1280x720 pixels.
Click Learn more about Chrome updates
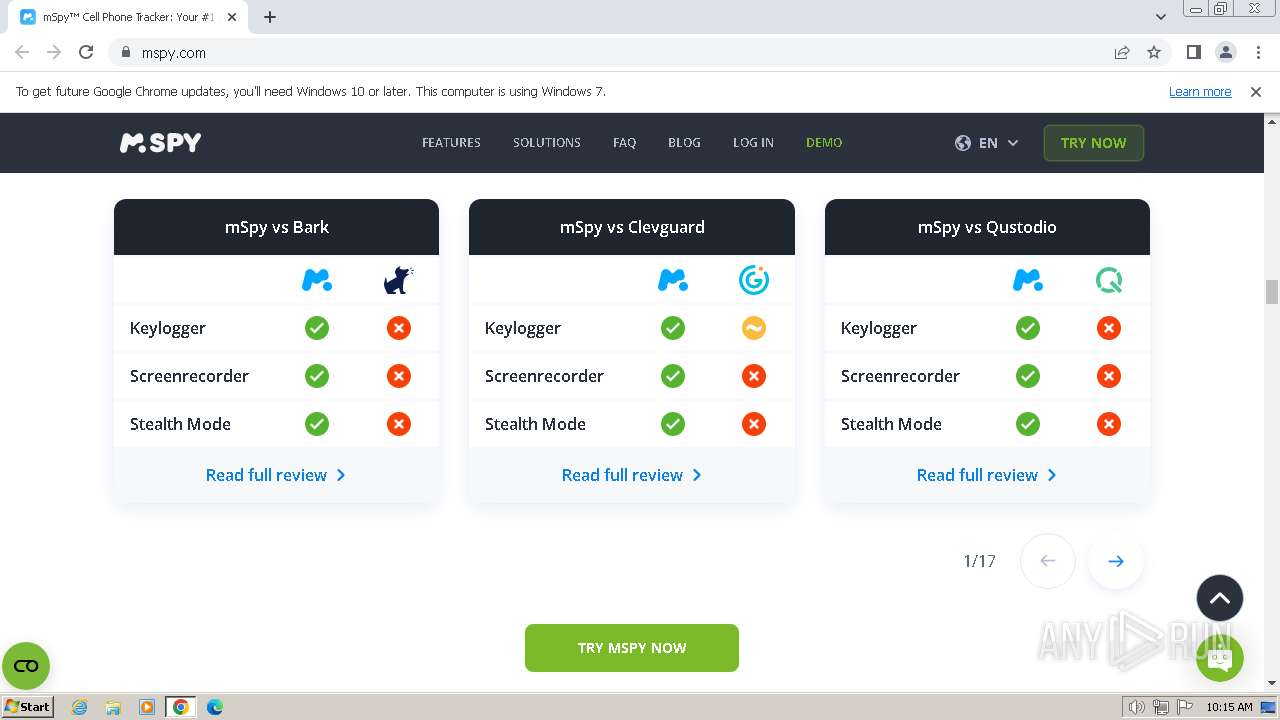(x=1200, y=91)
